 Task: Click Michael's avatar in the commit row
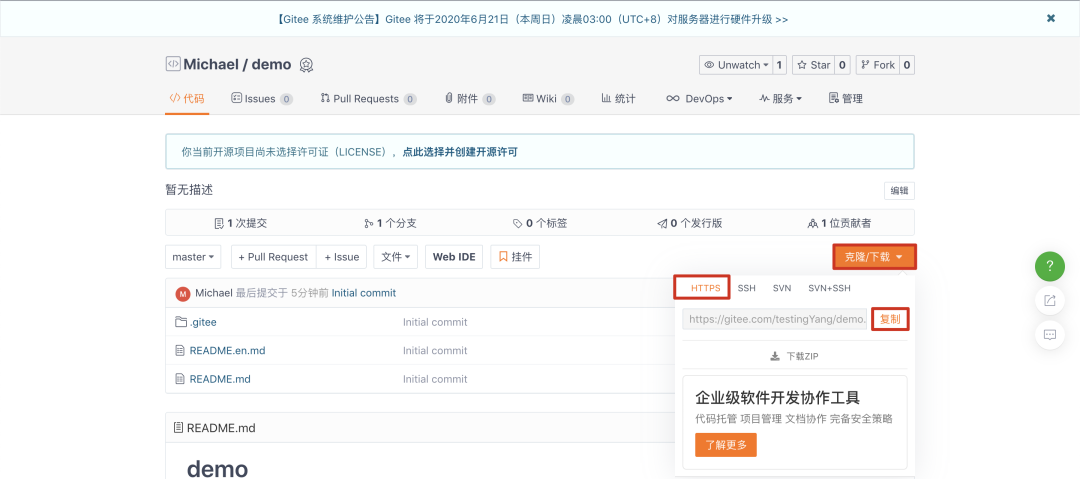pyautogui.click(x=183, y=294)
